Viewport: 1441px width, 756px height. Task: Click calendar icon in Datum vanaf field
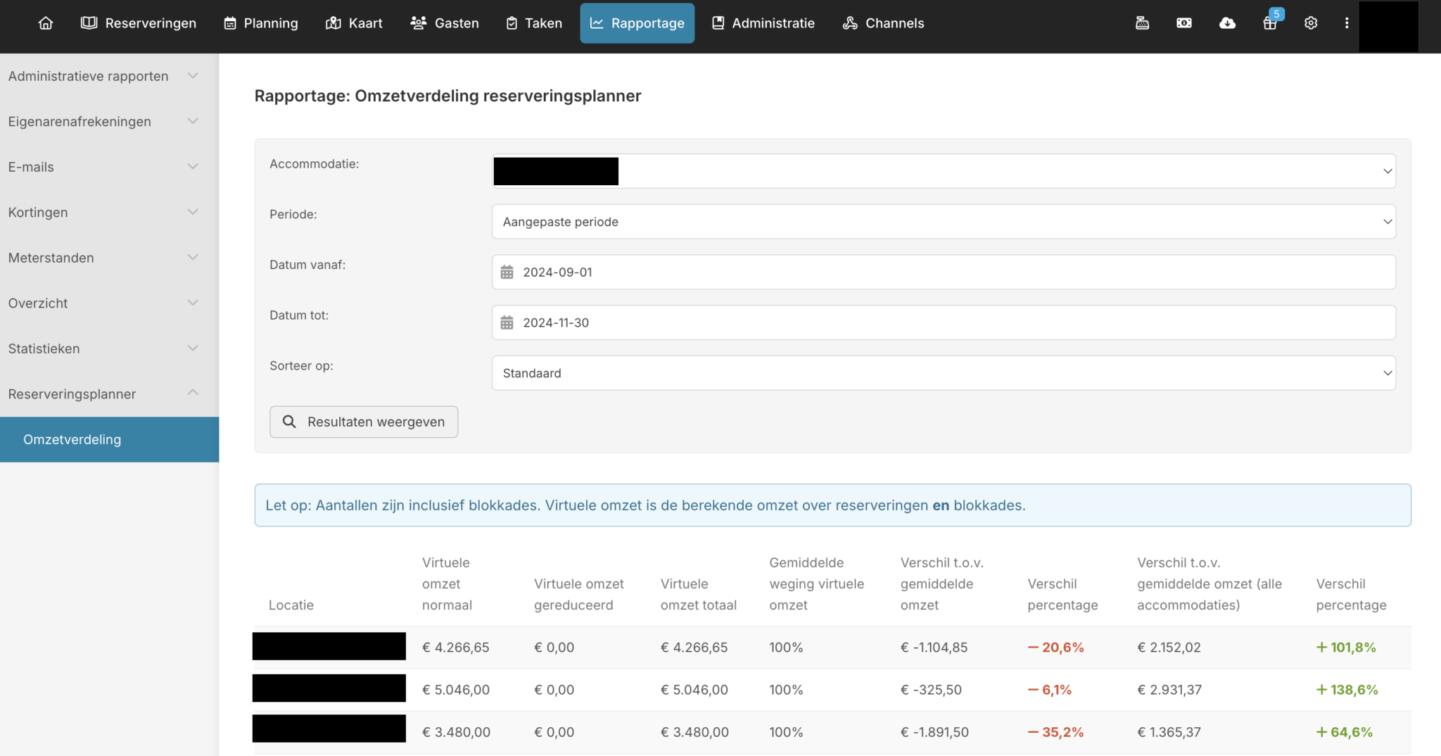pos(507,272)
